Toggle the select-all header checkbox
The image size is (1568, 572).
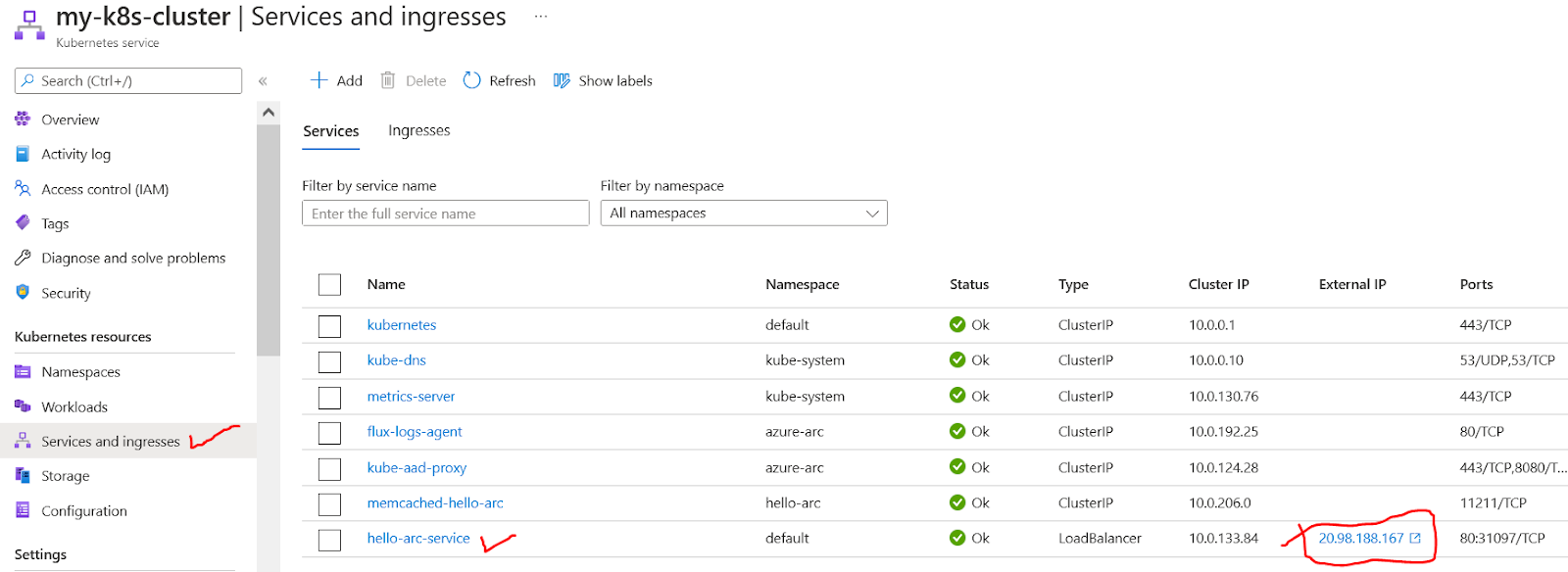329,285
